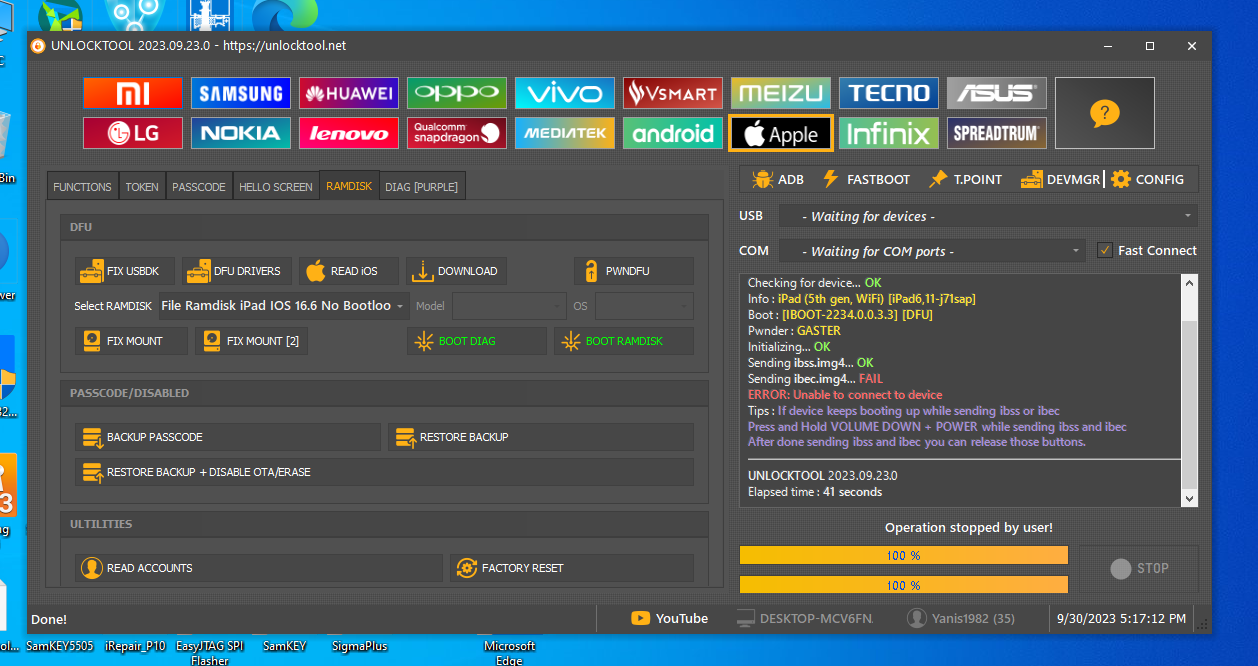Switch to the PASSCODE tab
The height and width of the screenshot is (666, 1258).
coord(199,187)
